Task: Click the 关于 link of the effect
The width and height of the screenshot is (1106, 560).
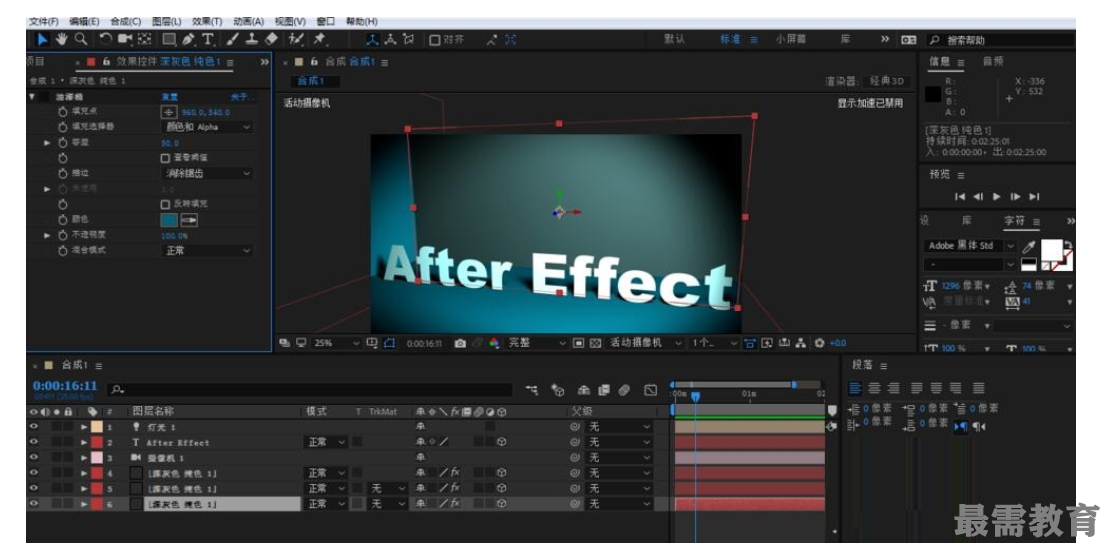Action: (x=241, y=97)
